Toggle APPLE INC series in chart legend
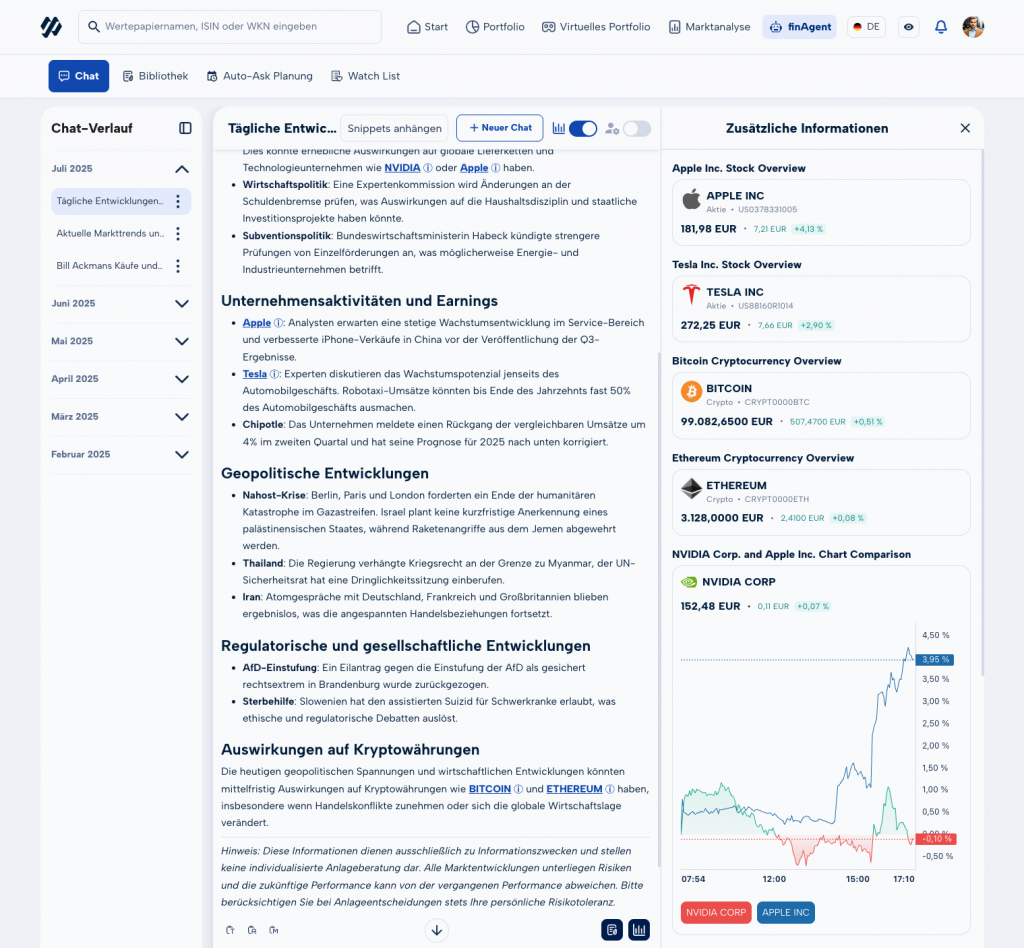The height and width of the screenshot is (948, 1024). point(786,912)
